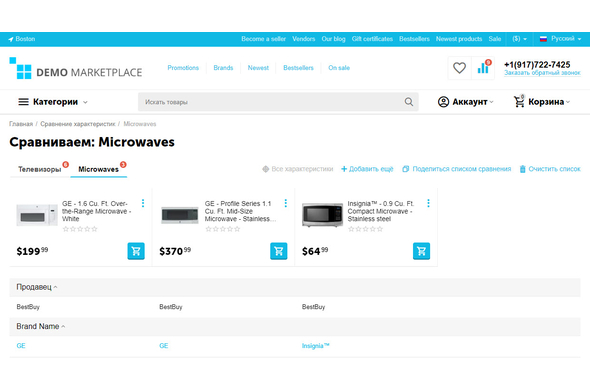Viewport: 590px width, 391px height.
Task: Click the Russian flag icon
Action: (x=543, y=39)
